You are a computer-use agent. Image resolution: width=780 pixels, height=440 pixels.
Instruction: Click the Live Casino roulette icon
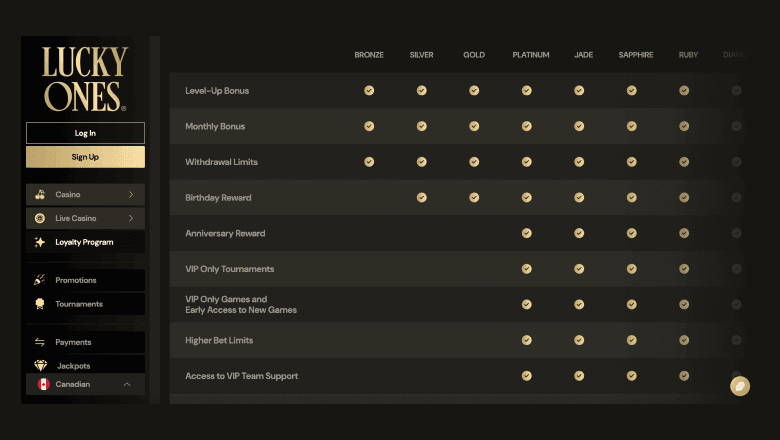point(40,218)
